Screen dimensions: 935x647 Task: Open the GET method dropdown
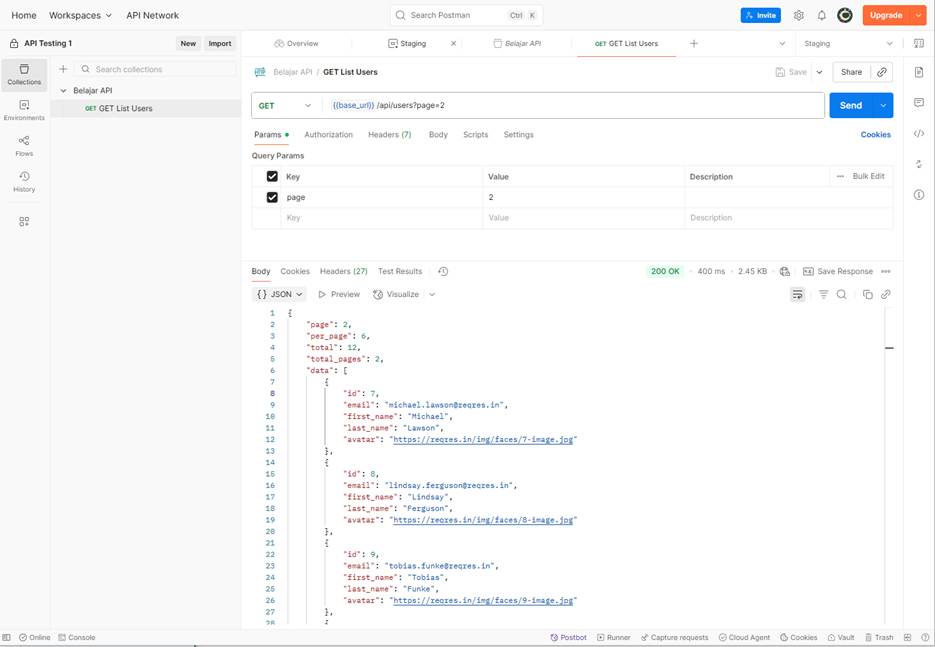tap(286, 105)
